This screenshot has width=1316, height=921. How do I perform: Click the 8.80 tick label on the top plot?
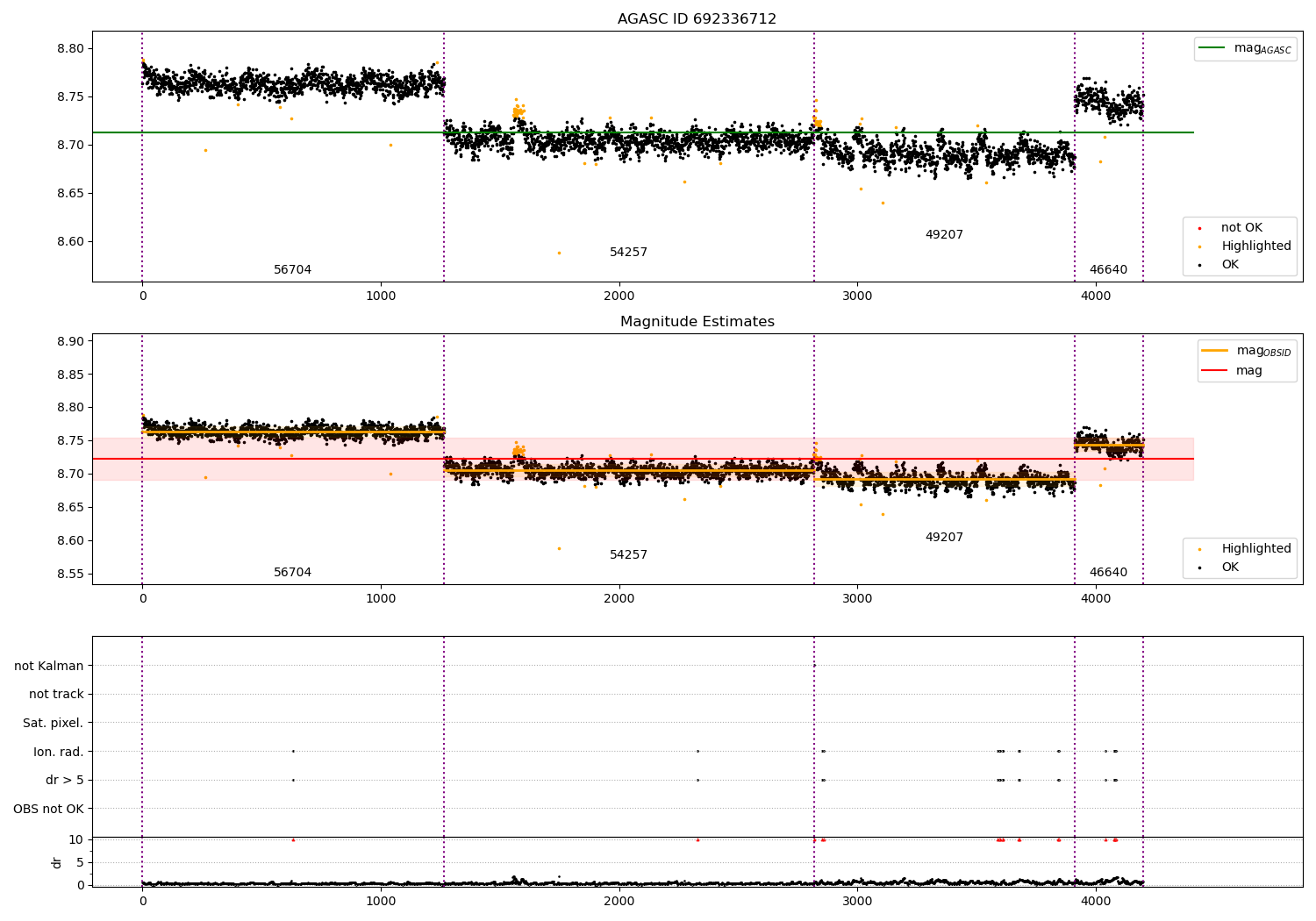click(70, 49)
